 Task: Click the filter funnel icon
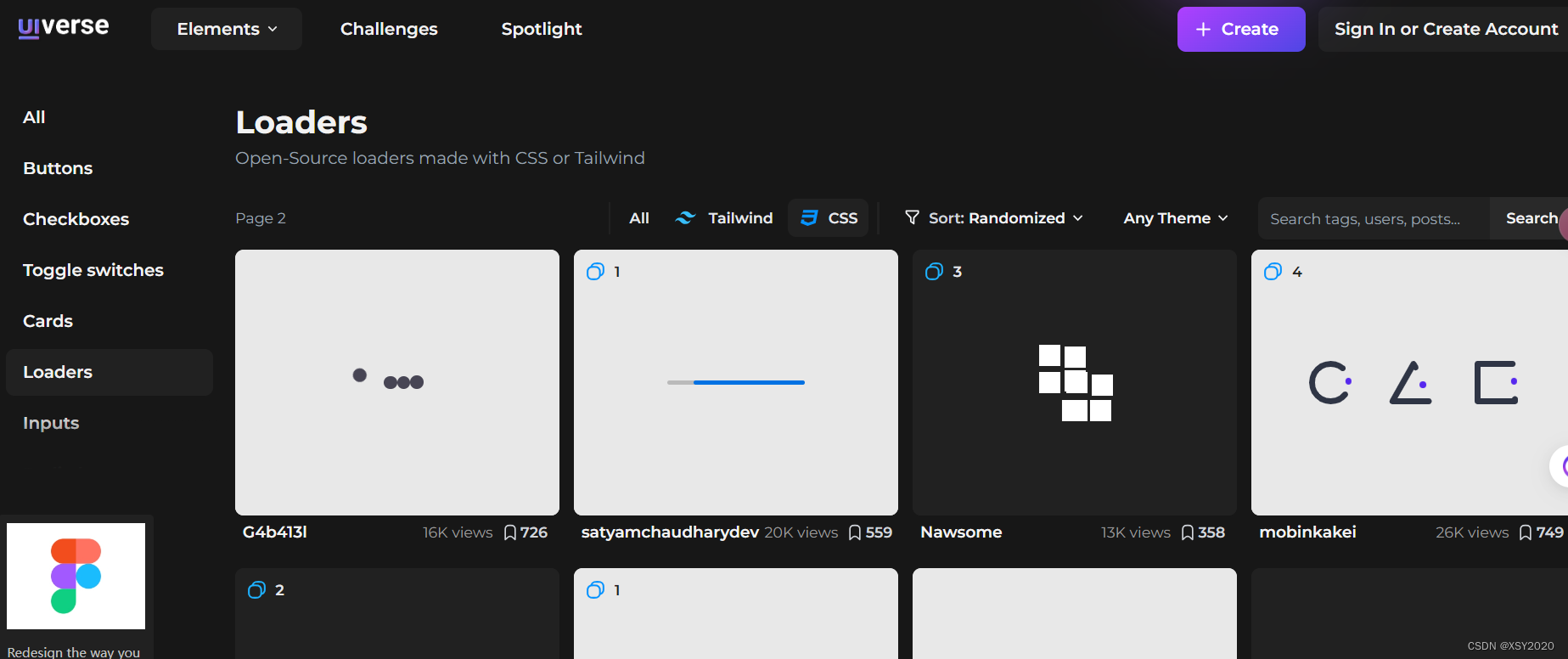coord(912,217)
